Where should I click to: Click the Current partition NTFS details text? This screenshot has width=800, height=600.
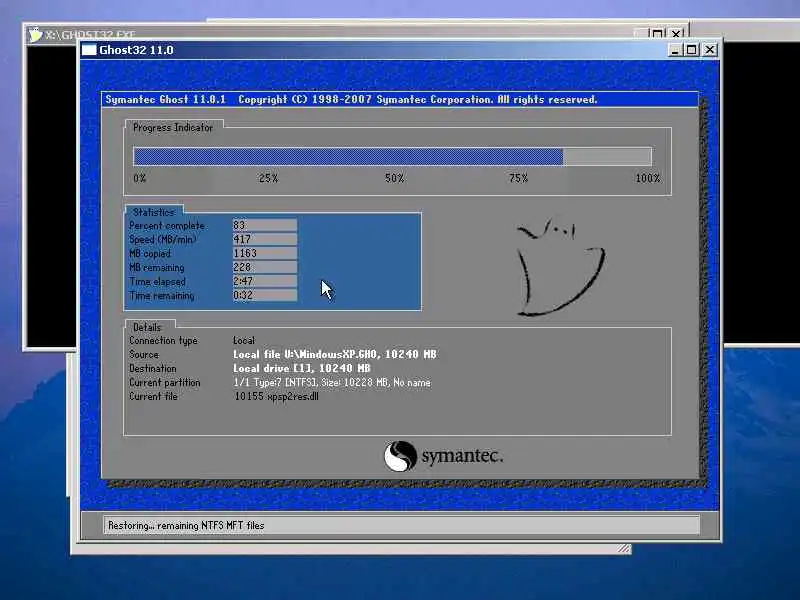pos(332,382)
